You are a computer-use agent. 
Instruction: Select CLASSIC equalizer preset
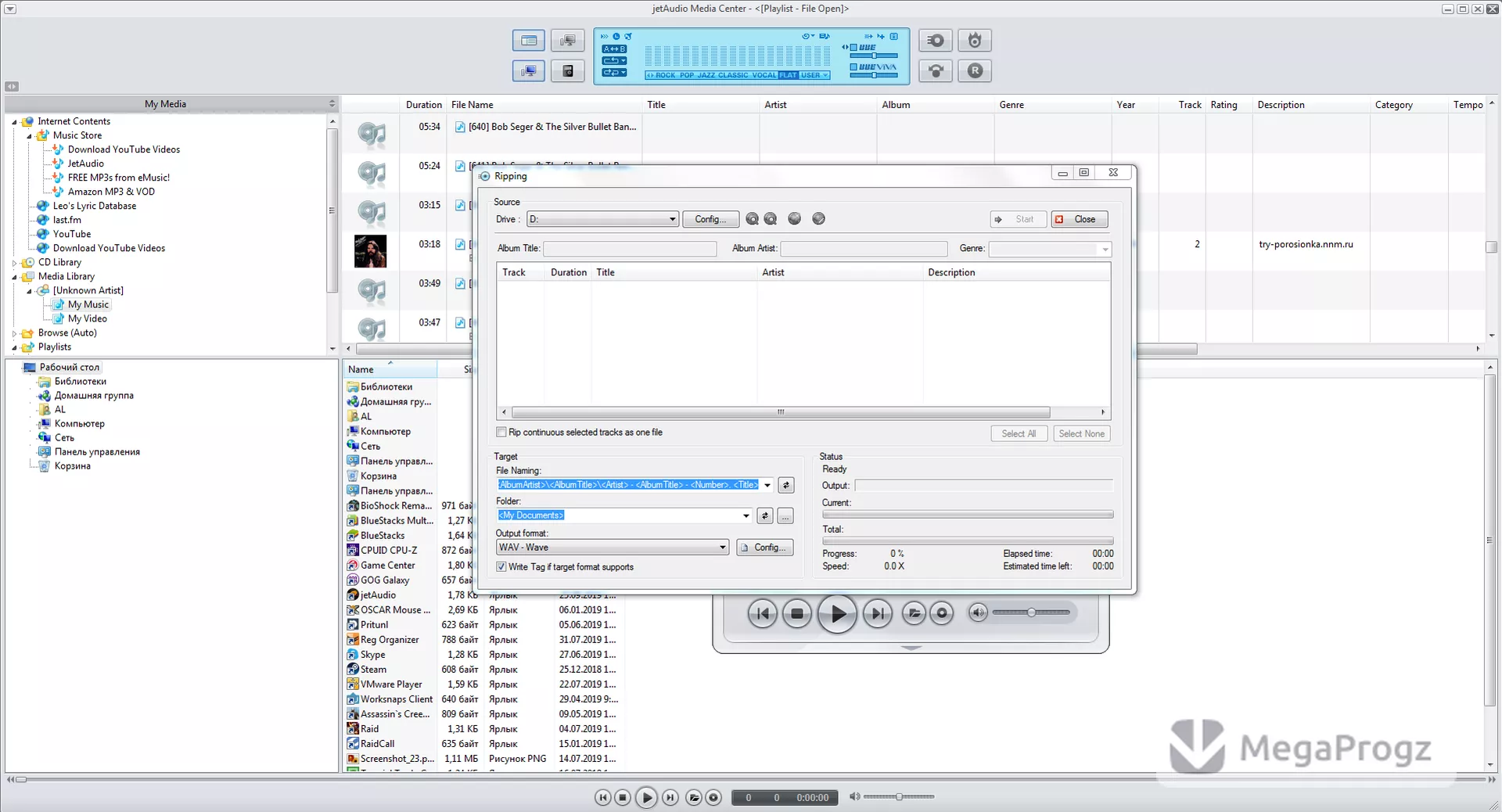point(733,75)
